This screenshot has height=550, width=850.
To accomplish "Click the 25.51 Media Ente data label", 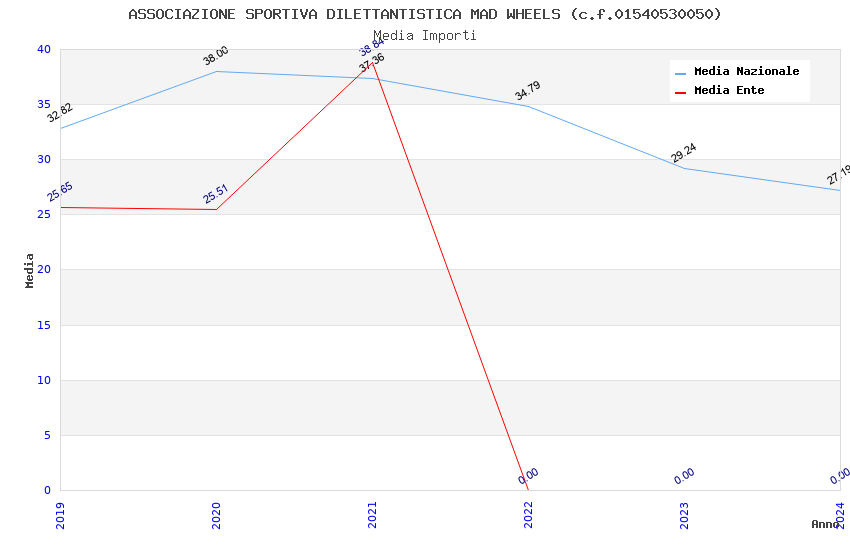I will pyautogui.click(x=216, y=194).
